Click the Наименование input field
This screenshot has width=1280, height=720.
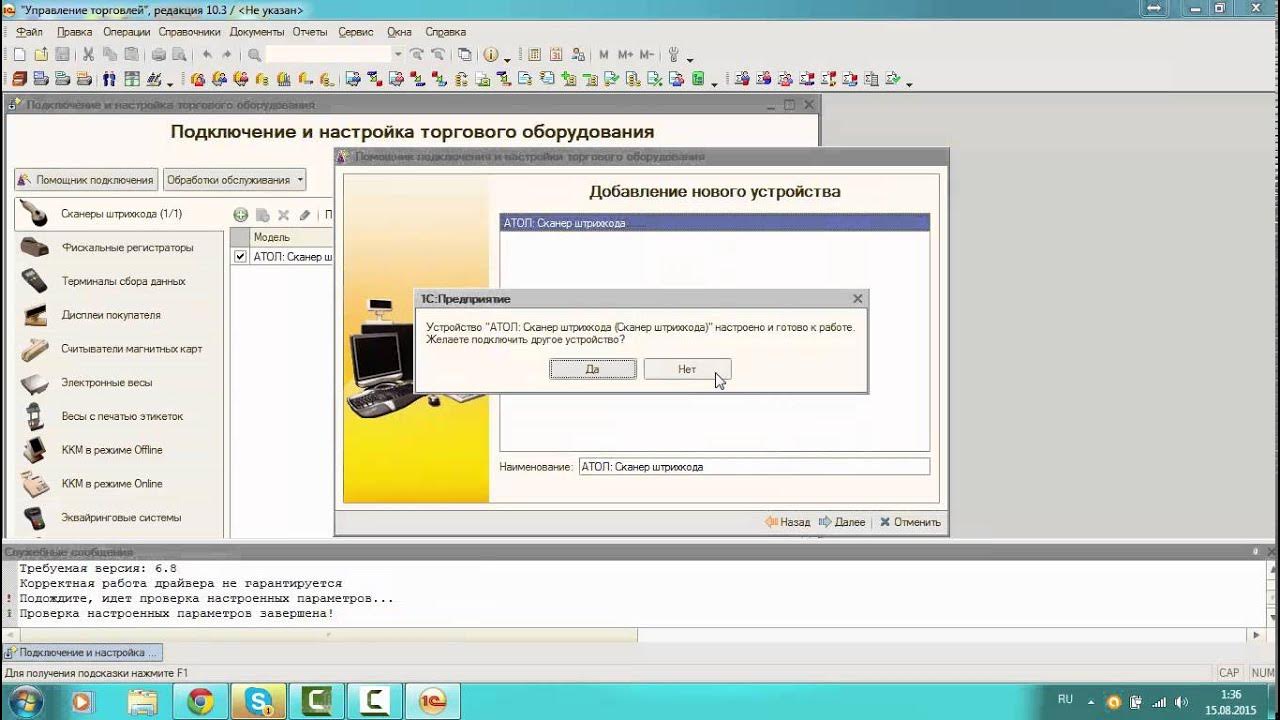754,467
